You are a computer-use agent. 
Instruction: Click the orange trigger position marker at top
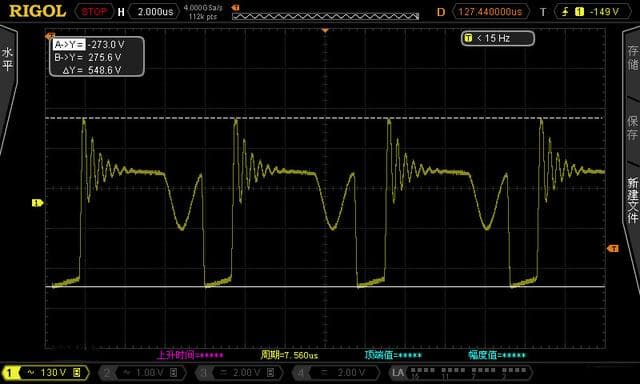325,31
